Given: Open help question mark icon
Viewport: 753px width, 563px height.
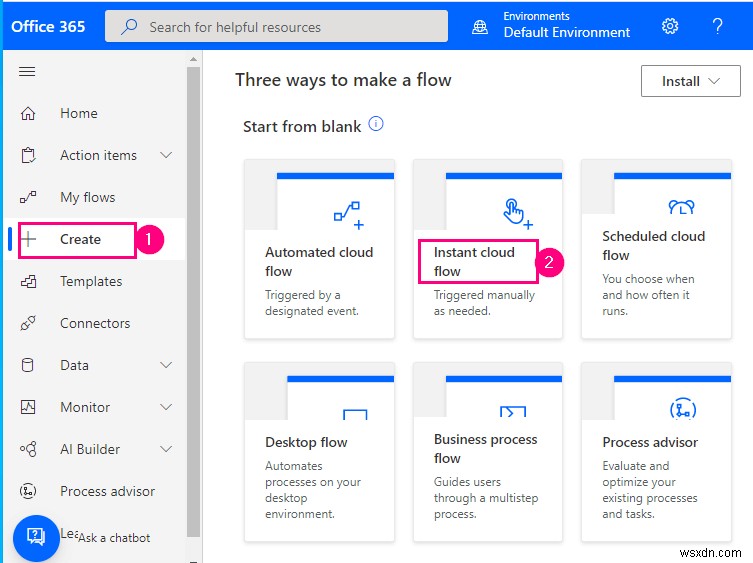Looking at the screenshot, I should tap(717, 26).
